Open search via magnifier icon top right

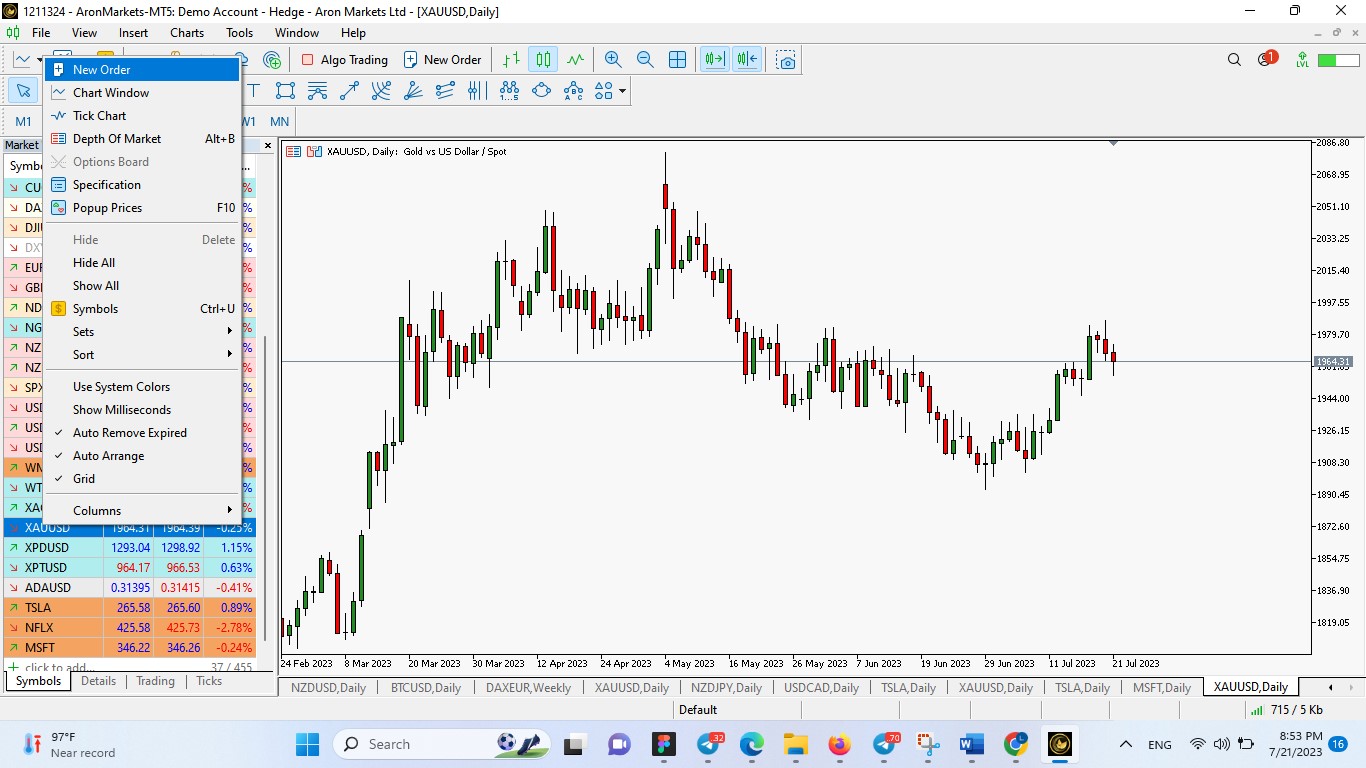click(1234, 60)
